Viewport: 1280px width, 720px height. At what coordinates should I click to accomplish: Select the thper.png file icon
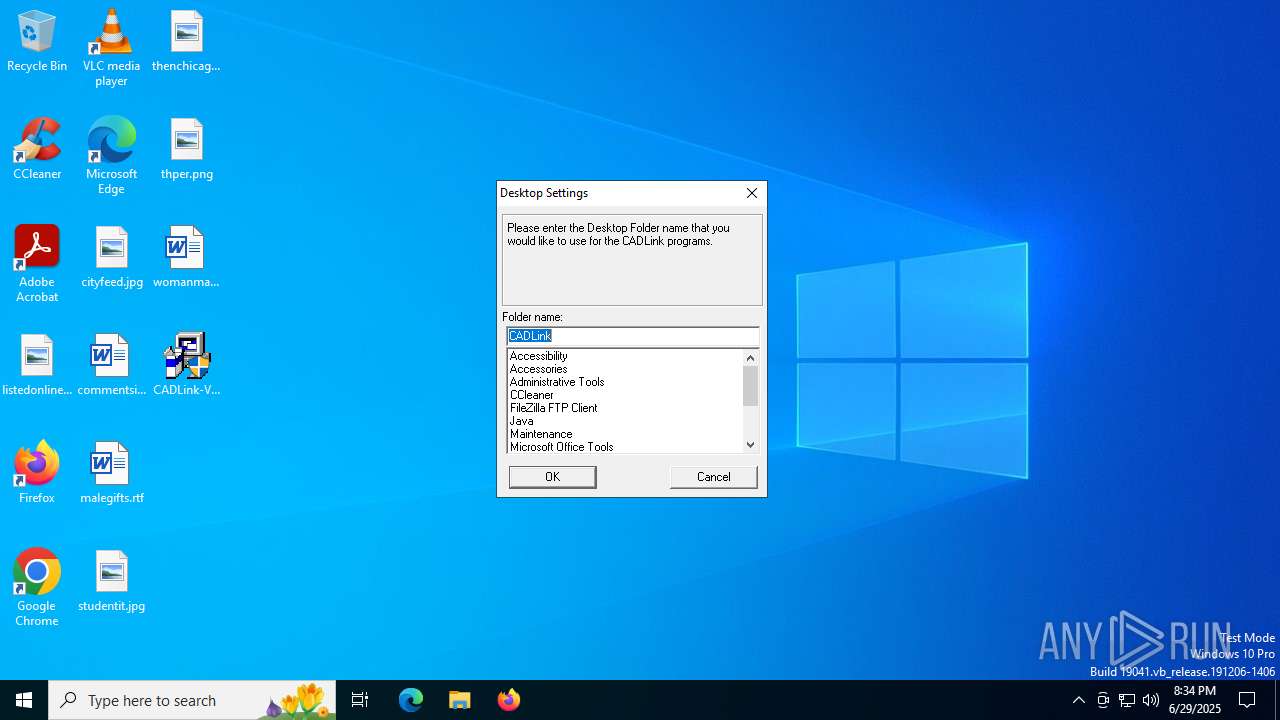click(x=186, y=150)
